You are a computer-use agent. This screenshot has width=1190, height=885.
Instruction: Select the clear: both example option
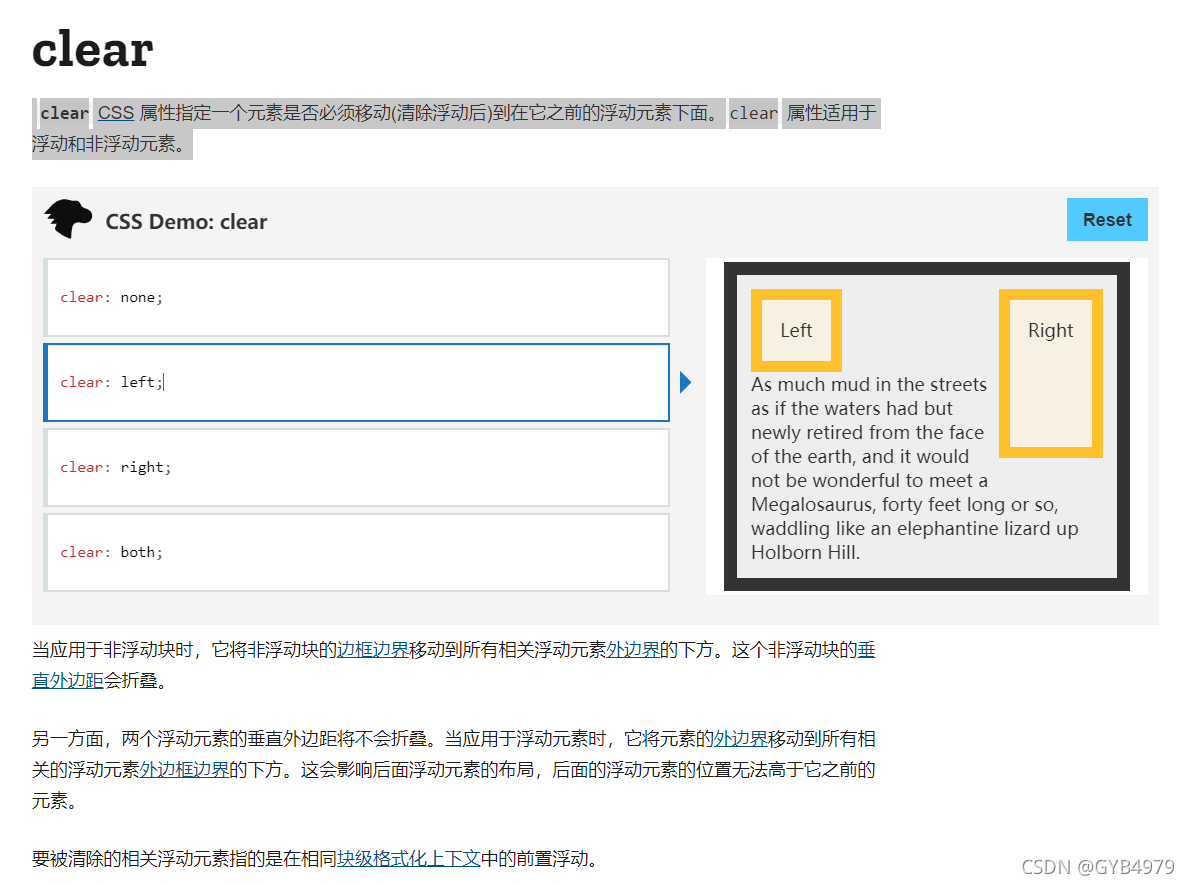click(357, 552)
